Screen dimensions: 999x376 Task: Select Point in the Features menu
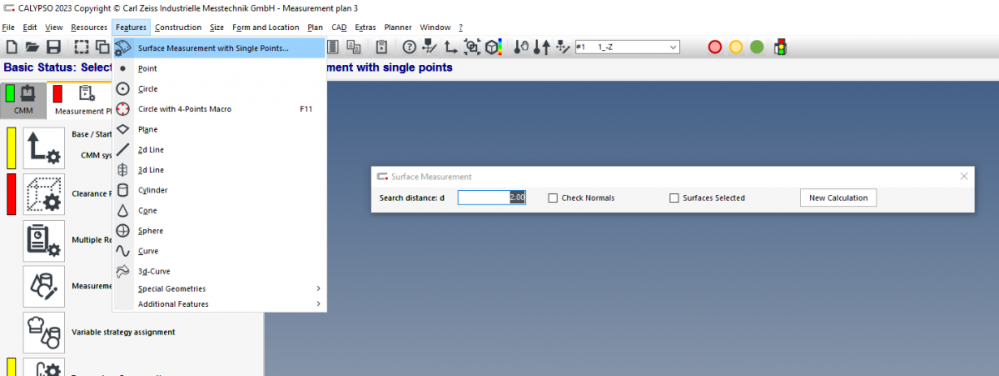click(x=219, y=68)
